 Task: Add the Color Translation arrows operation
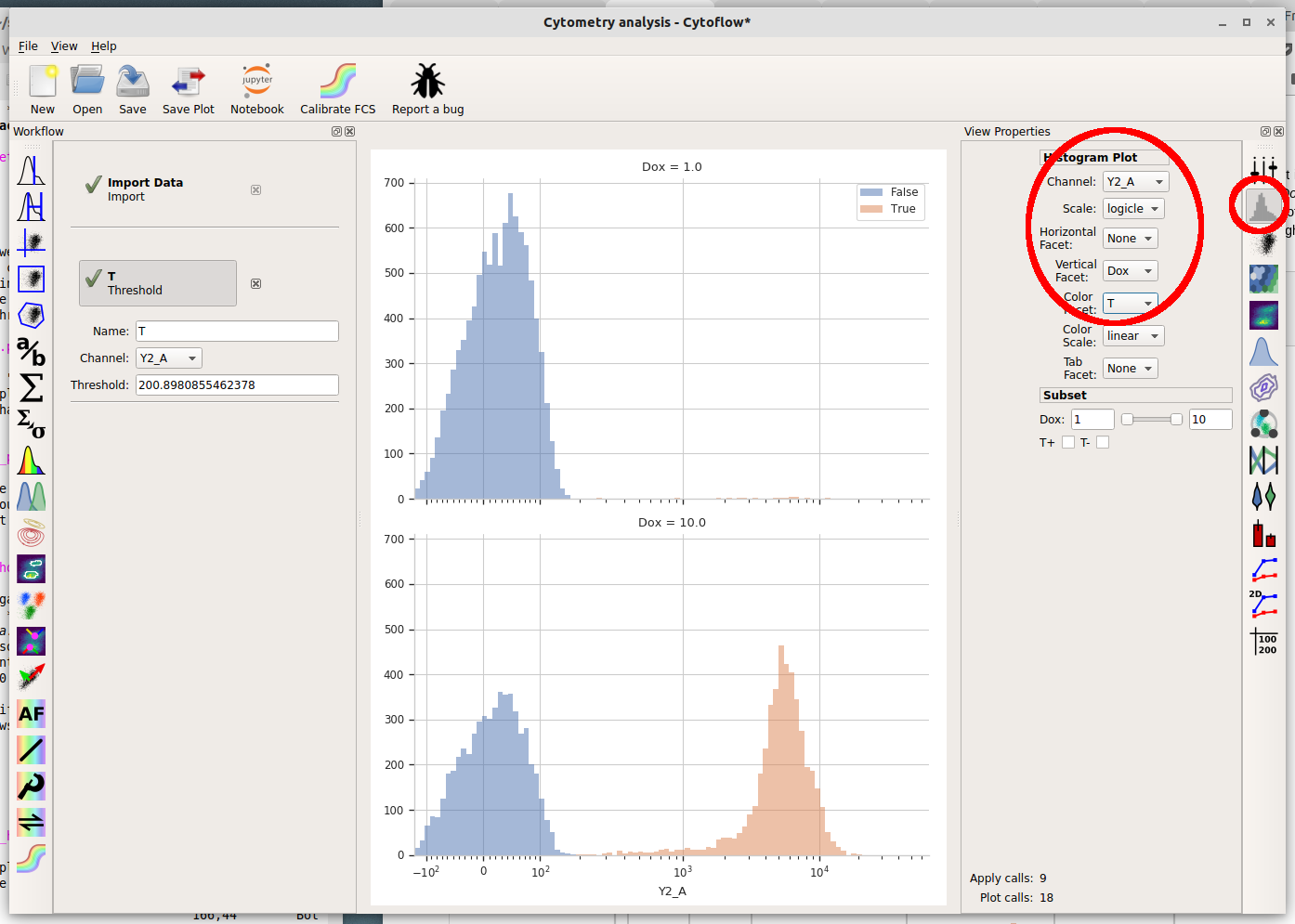pyautogui.click(x=31, y=822)
